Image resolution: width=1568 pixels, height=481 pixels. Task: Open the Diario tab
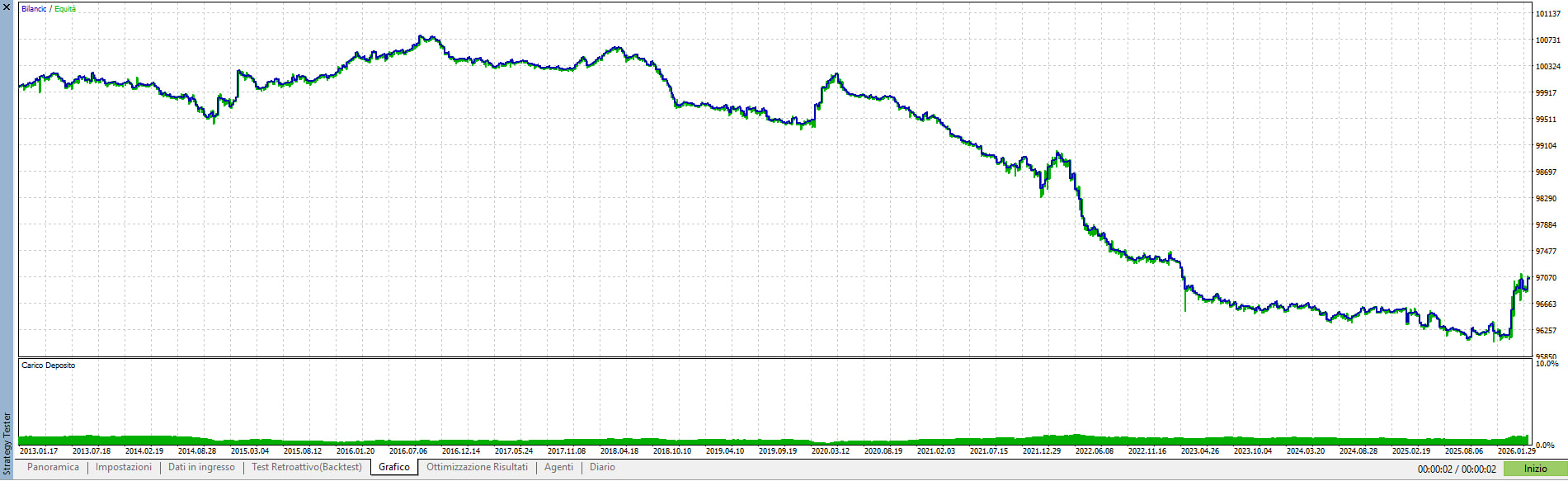click(602, 468)
